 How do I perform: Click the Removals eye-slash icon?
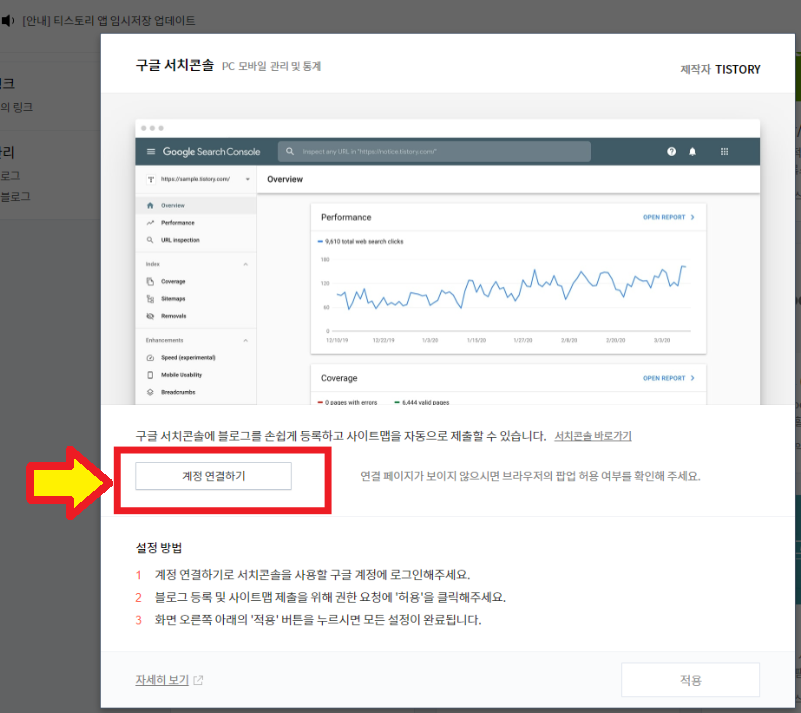(x=150, y=316)
